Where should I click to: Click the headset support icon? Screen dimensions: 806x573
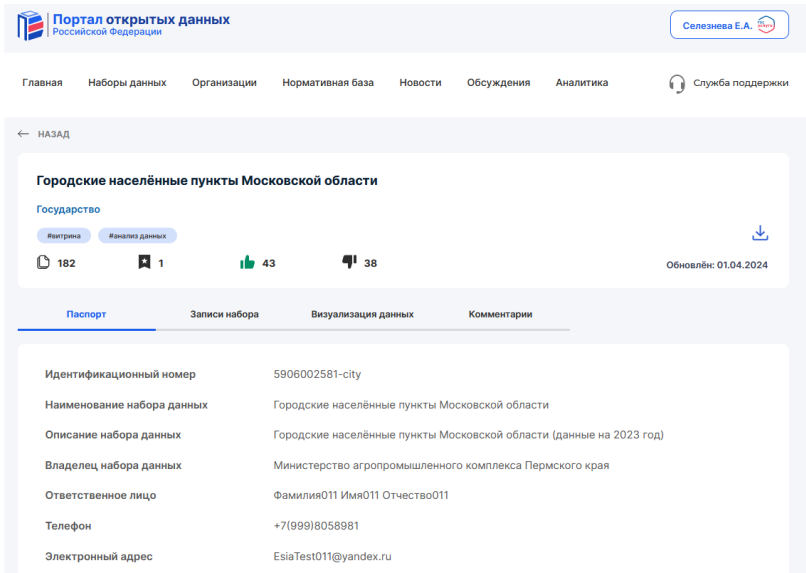click(x=677, y=83)
